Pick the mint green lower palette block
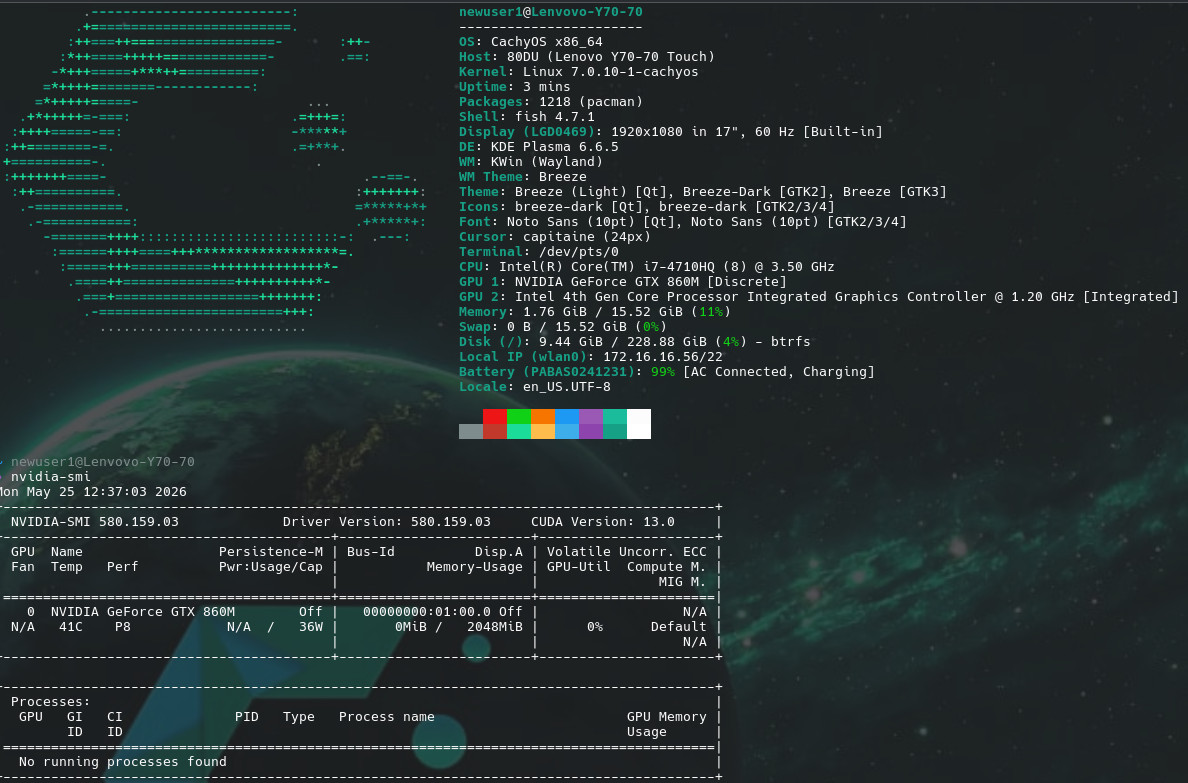1188x783 pixels. coord(519,431)
